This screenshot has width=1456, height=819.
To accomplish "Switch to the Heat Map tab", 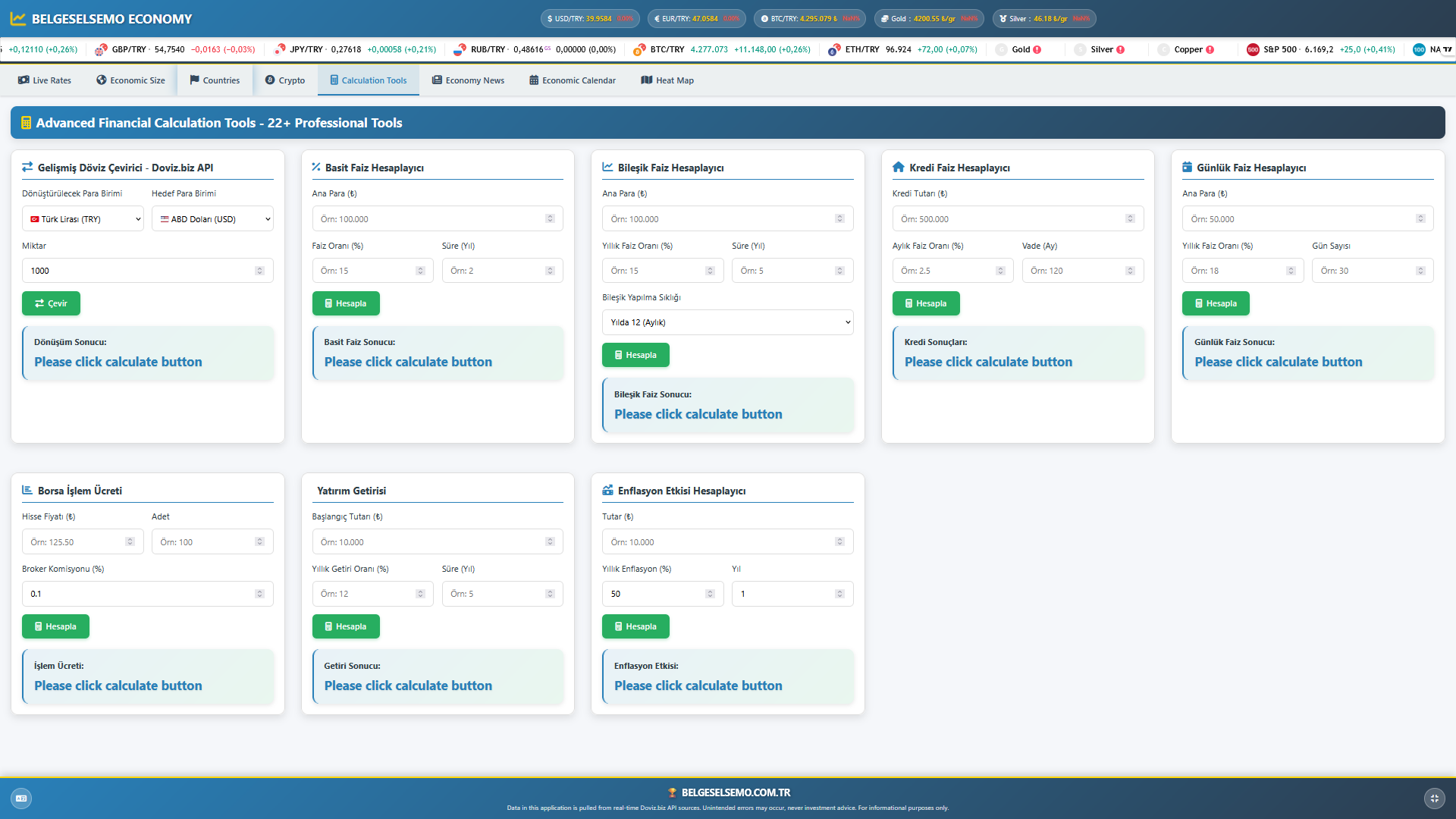I will point(667,80).
